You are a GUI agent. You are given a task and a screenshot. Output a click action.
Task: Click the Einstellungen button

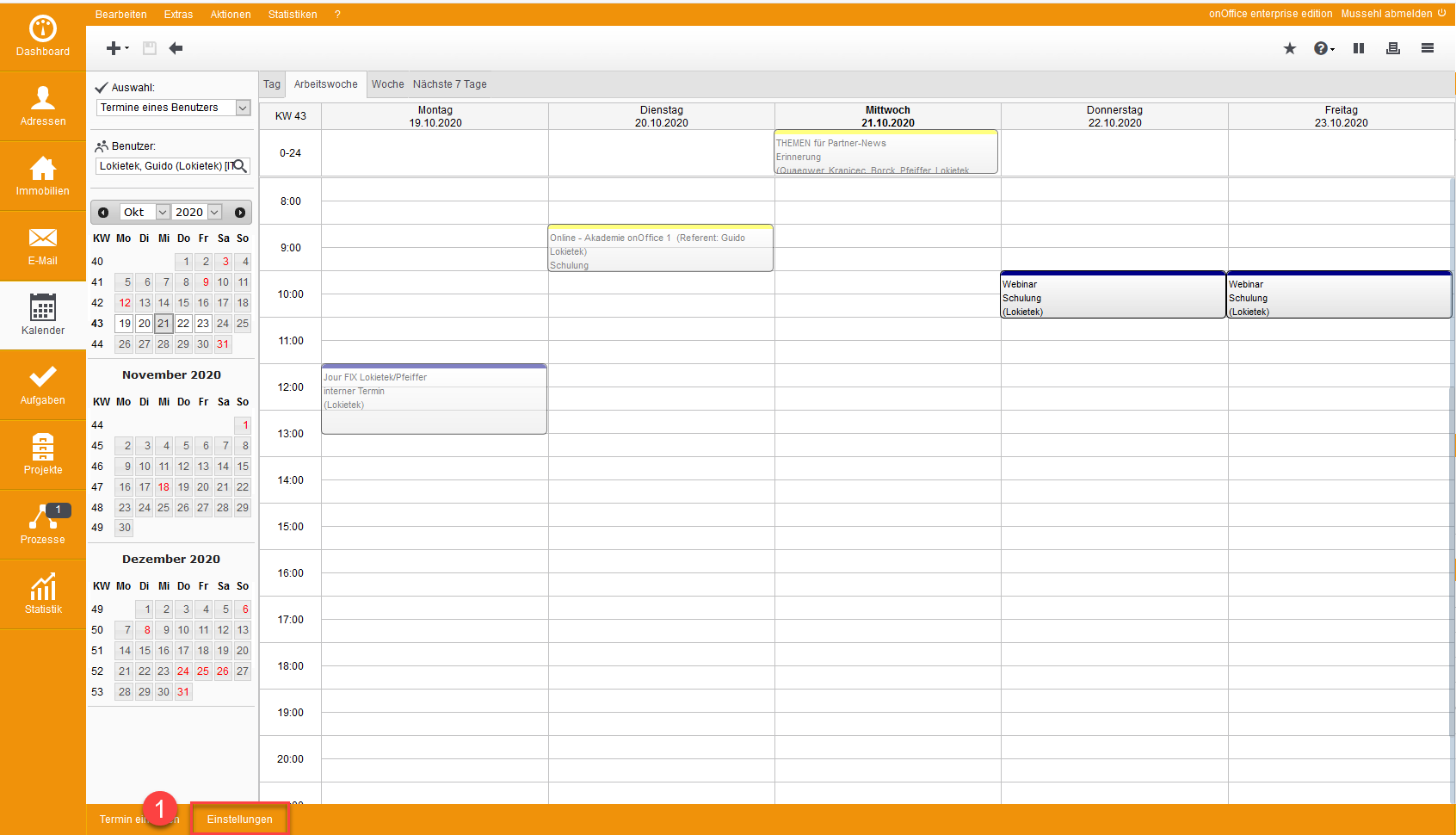click(x=239, y=820)
